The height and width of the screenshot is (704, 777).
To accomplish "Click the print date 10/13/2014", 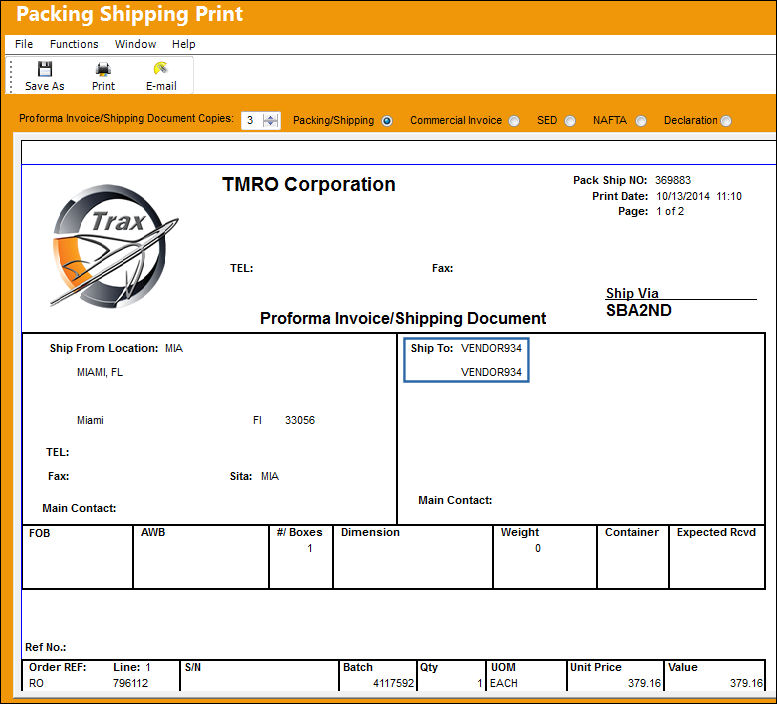I will click(x=683, y=196).
